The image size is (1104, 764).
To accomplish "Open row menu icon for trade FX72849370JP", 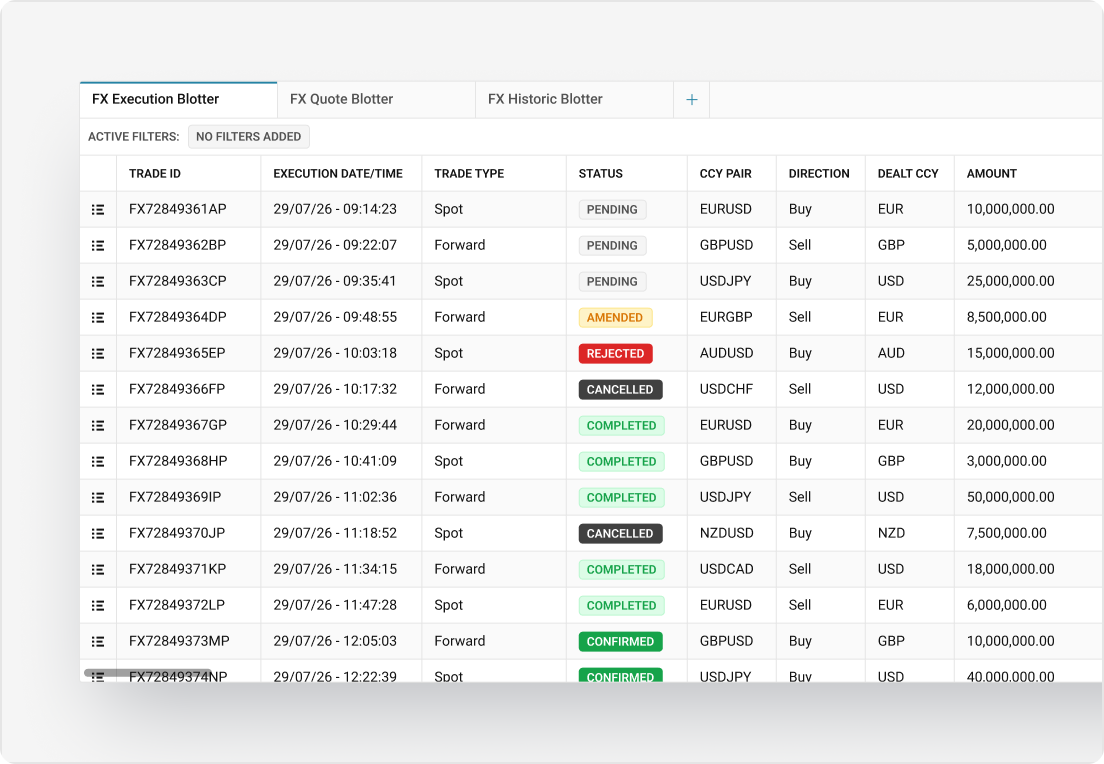I will pos(98,533).
